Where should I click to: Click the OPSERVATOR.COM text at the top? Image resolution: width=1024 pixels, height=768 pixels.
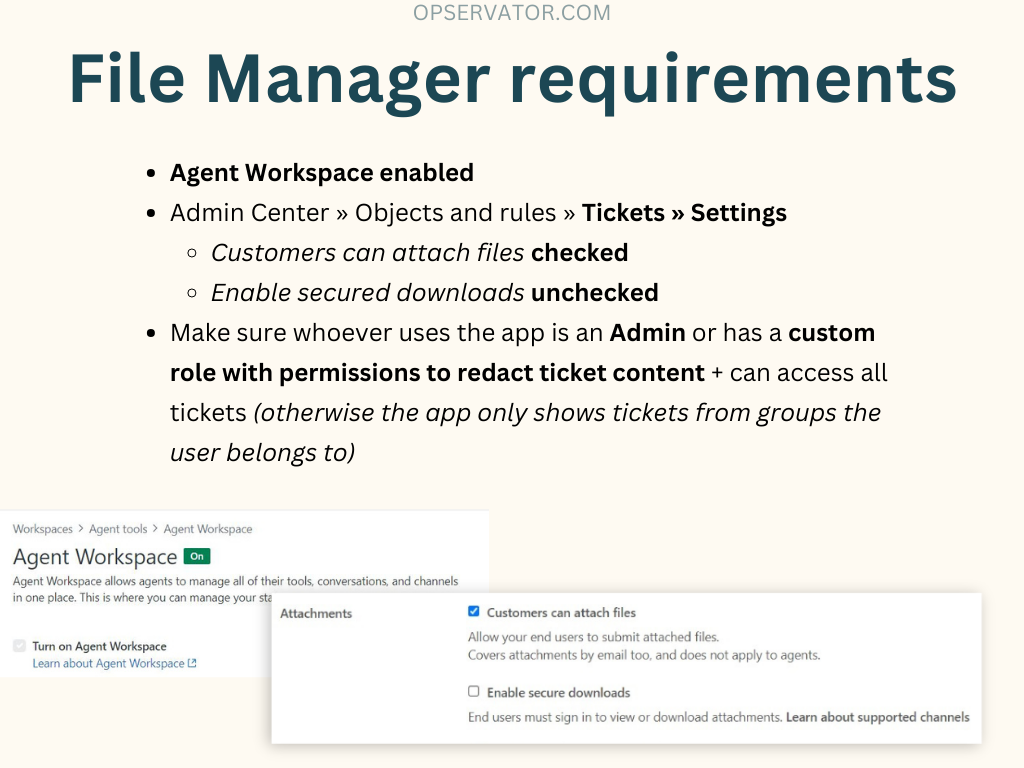[512, 13]
